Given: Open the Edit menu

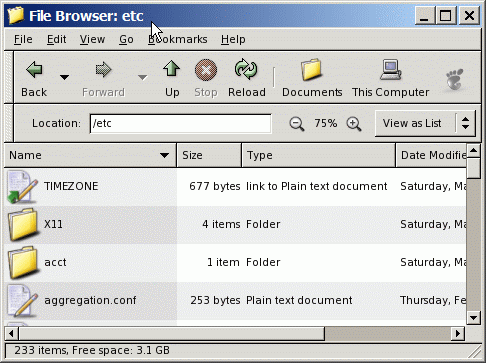Looking at the screenshot, I should (x=56, y=39).
